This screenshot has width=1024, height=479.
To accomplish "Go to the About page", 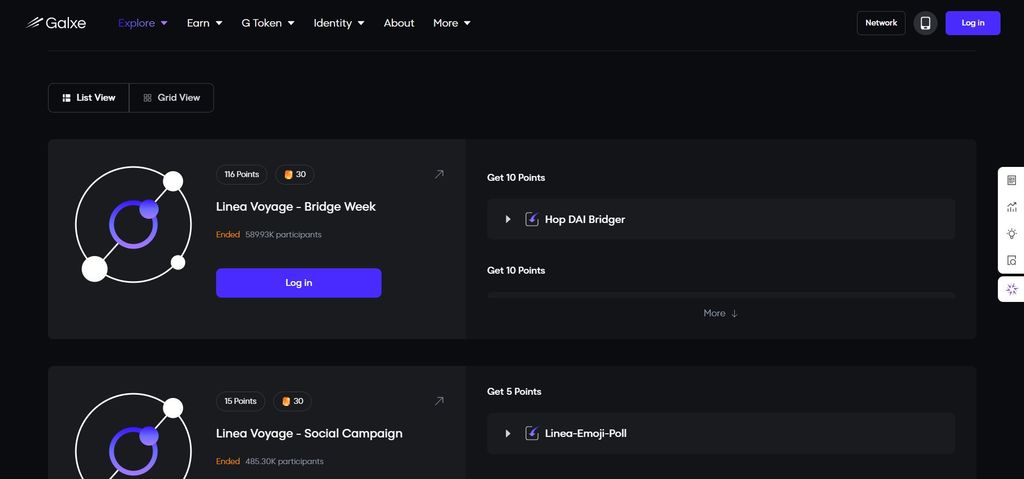I will [399, 23].
